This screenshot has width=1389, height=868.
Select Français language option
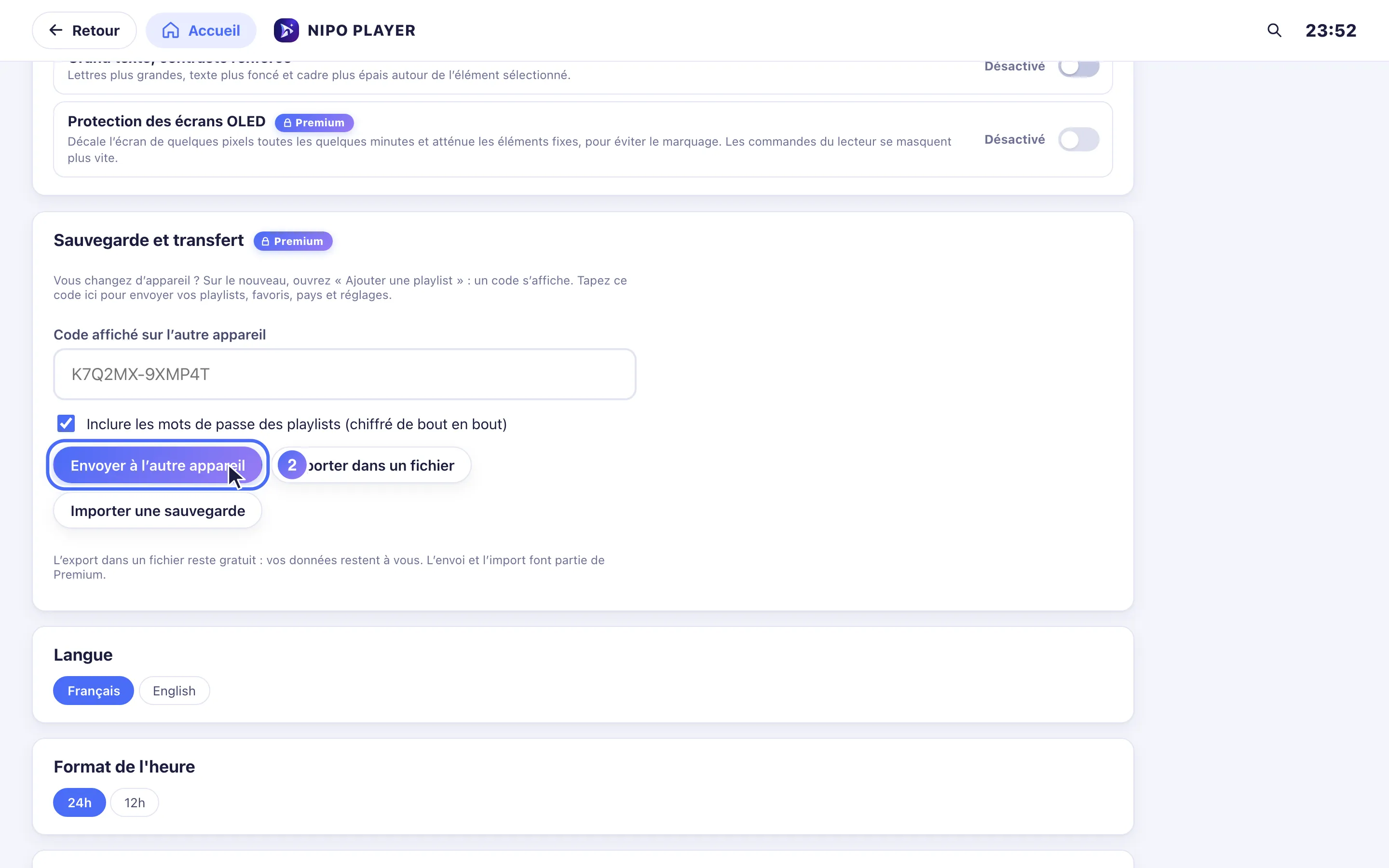click(94, 691)
